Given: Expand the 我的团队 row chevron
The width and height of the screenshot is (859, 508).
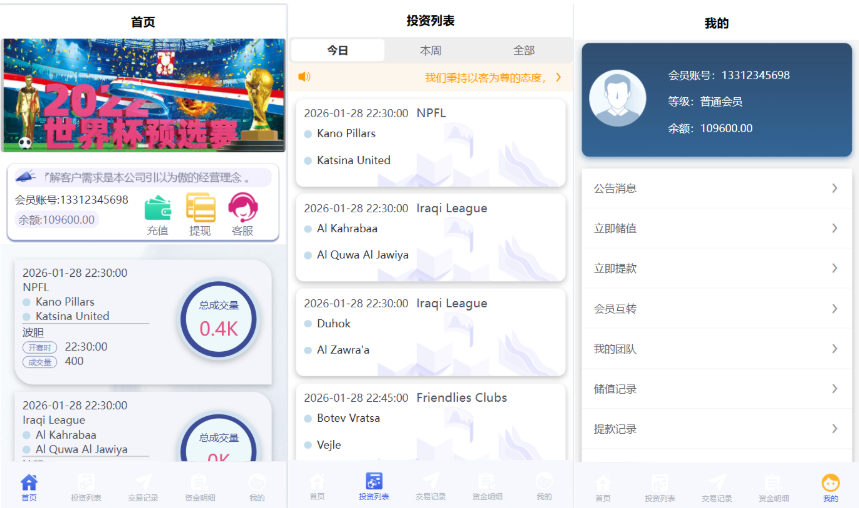Looking at the screenshot, I should [x=834, y=349].
